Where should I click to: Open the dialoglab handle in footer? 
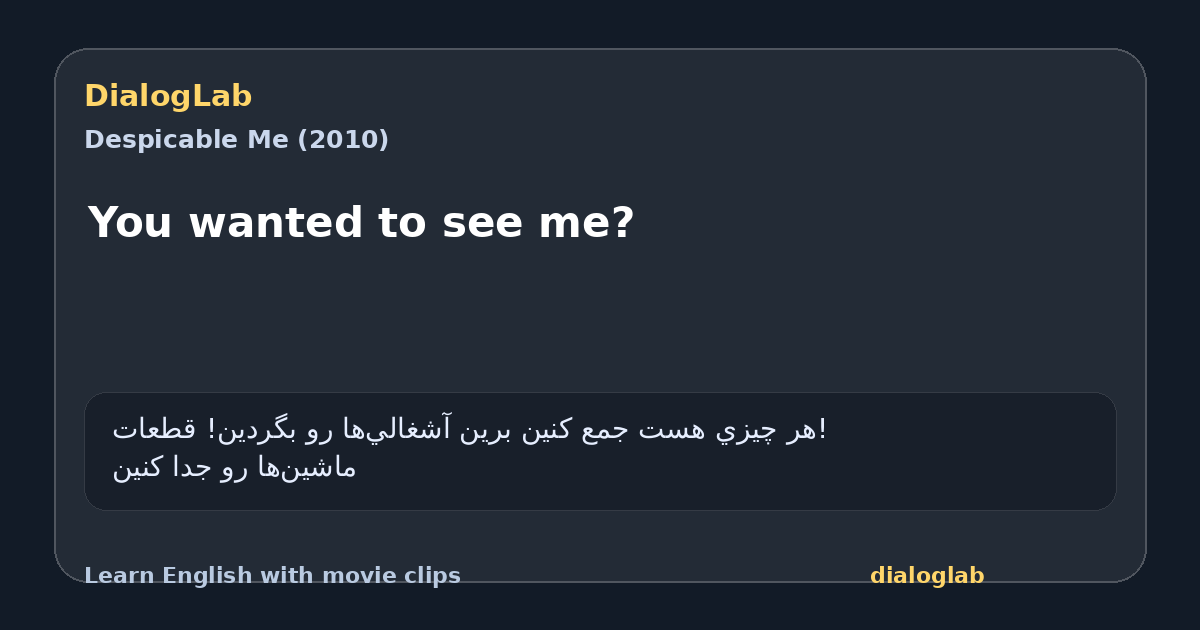[927, 576]
